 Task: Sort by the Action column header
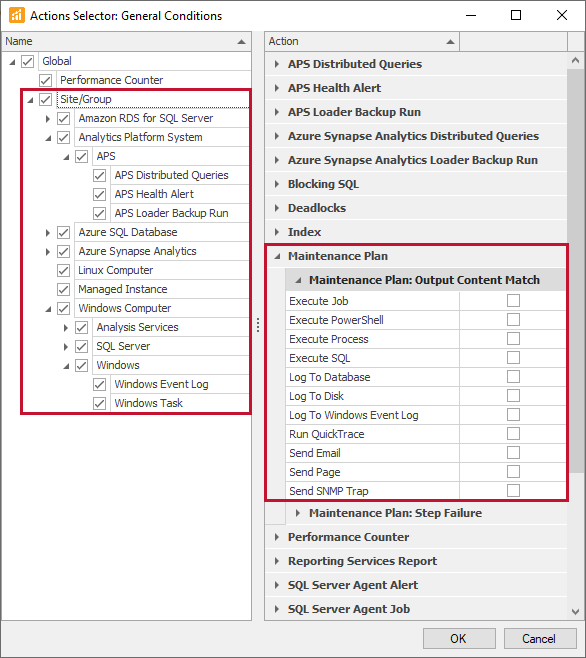[x=362, y=42]
